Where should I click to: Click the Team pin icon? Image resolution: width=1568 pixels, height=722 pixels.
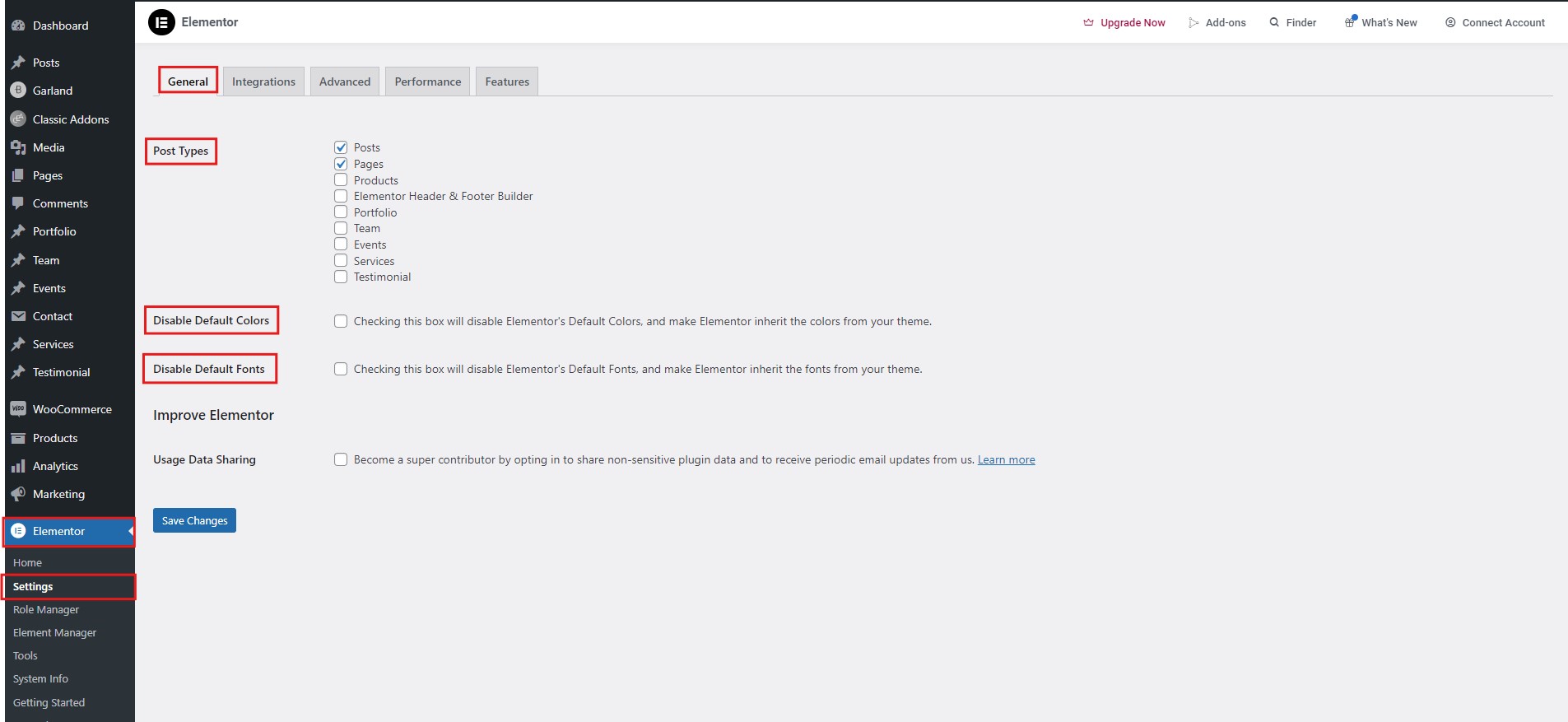coord(18,260)
